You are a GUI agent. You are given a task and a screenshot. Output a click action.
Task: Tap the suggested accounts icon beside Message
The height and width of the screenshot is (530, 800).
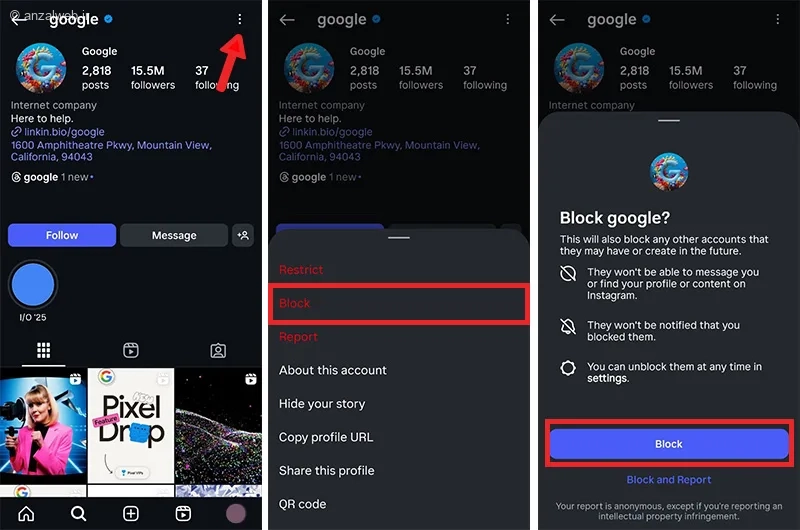click(243, 235)
